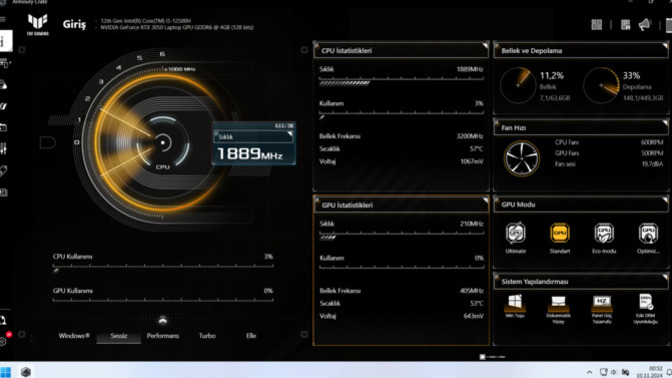Click the CPU Kullanımı bar under the gauge

163,267
